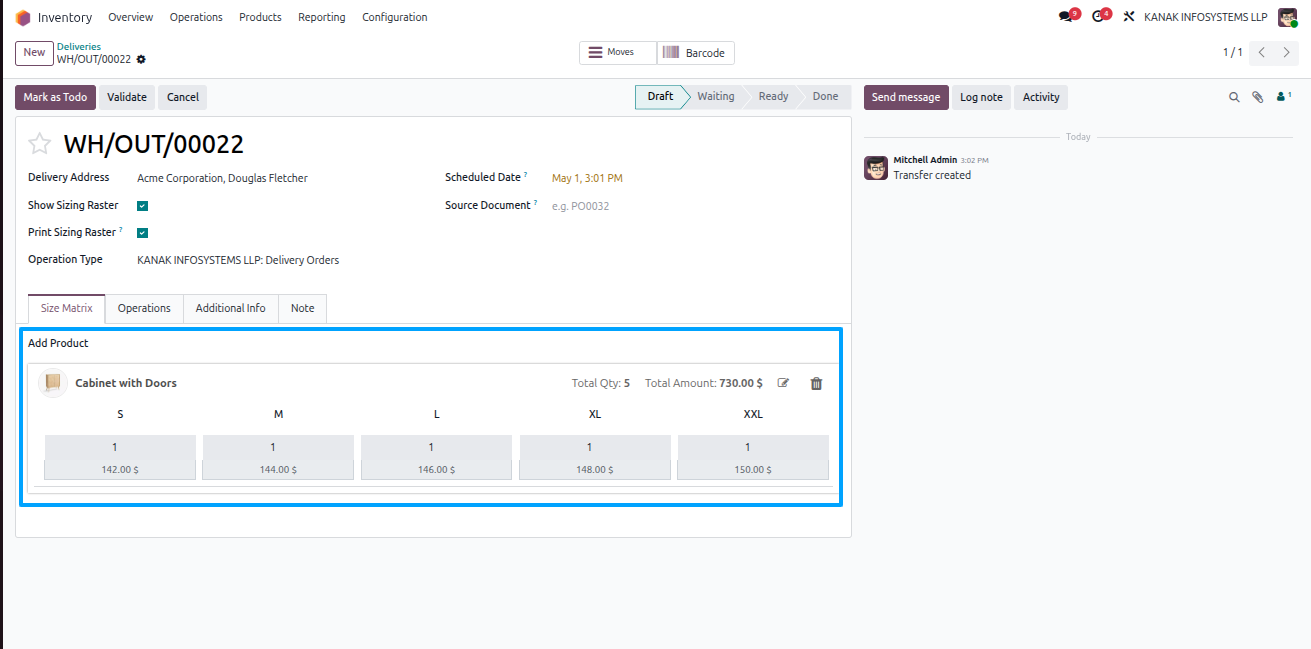Search messages with the magnifier icon

pyautogui.click(x=1234, y=97)
